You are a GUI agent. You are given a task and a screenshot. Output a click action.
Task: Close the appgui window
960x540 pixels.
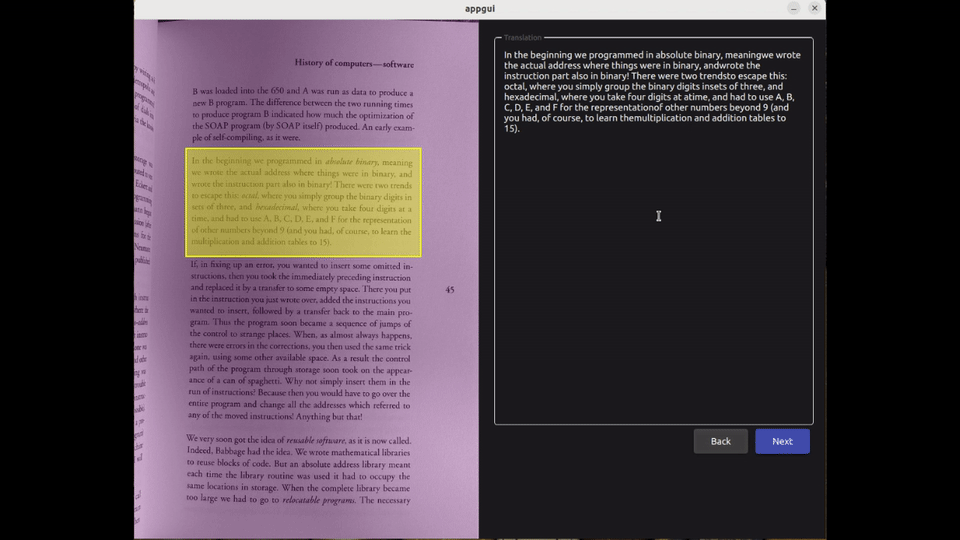[x=815, y=8]
